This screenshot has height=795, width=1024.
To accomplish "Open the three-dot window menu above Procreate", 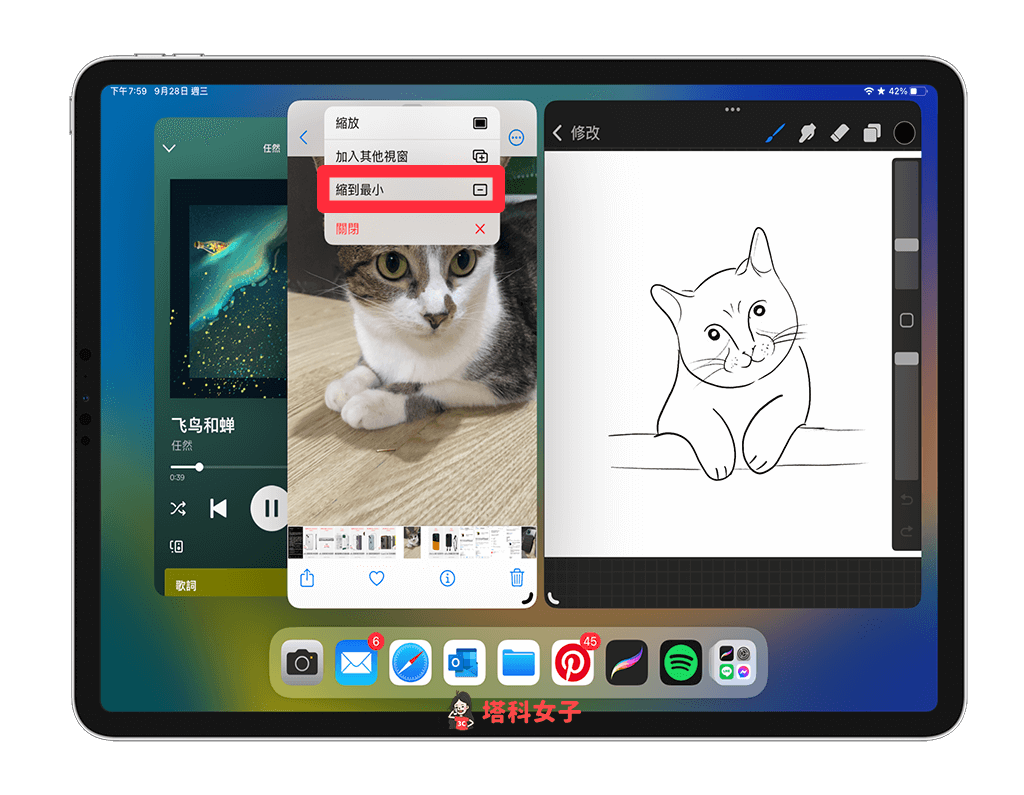I will [732, 109].
